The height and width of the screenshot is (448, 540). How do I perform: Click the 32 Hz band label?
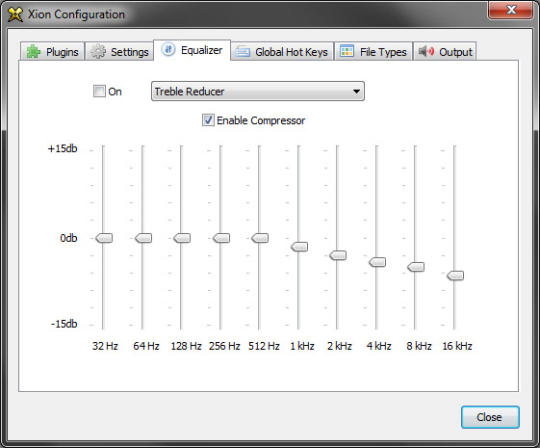[105, 346]
